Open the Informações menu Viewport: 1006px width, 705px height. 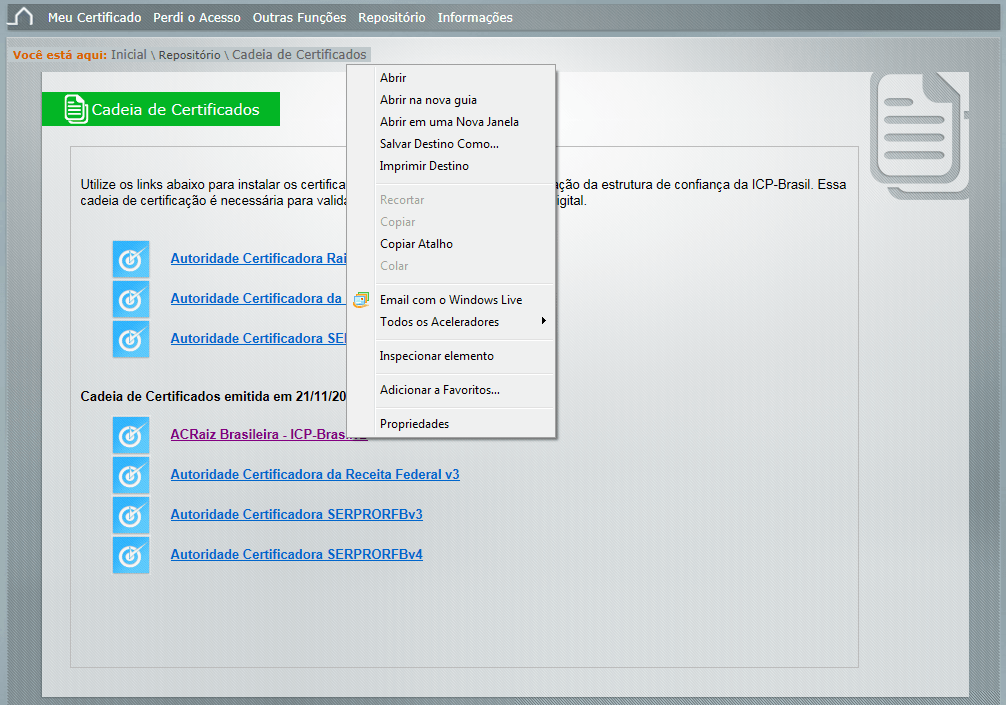coord(475,18)
